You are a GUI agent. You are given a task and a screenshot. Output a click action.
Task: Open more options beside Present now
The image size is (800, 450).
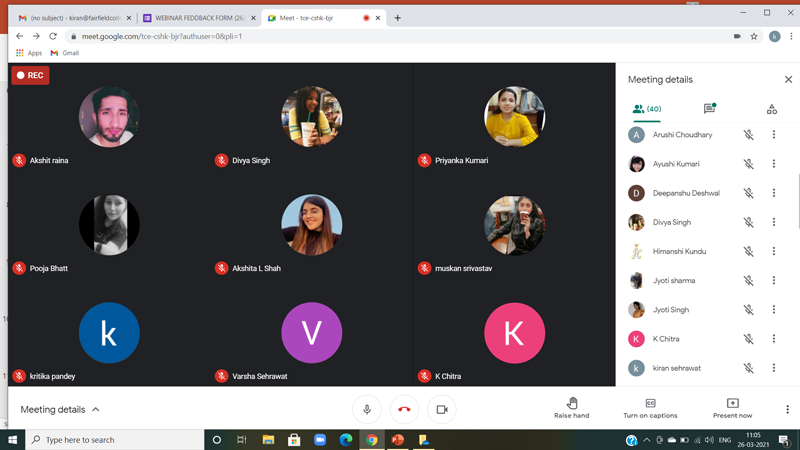787,409
